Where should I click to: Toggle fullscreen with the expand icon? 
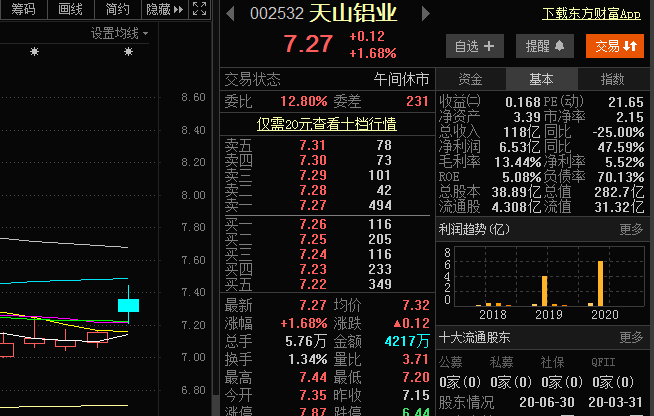click(x=199, y=9)
